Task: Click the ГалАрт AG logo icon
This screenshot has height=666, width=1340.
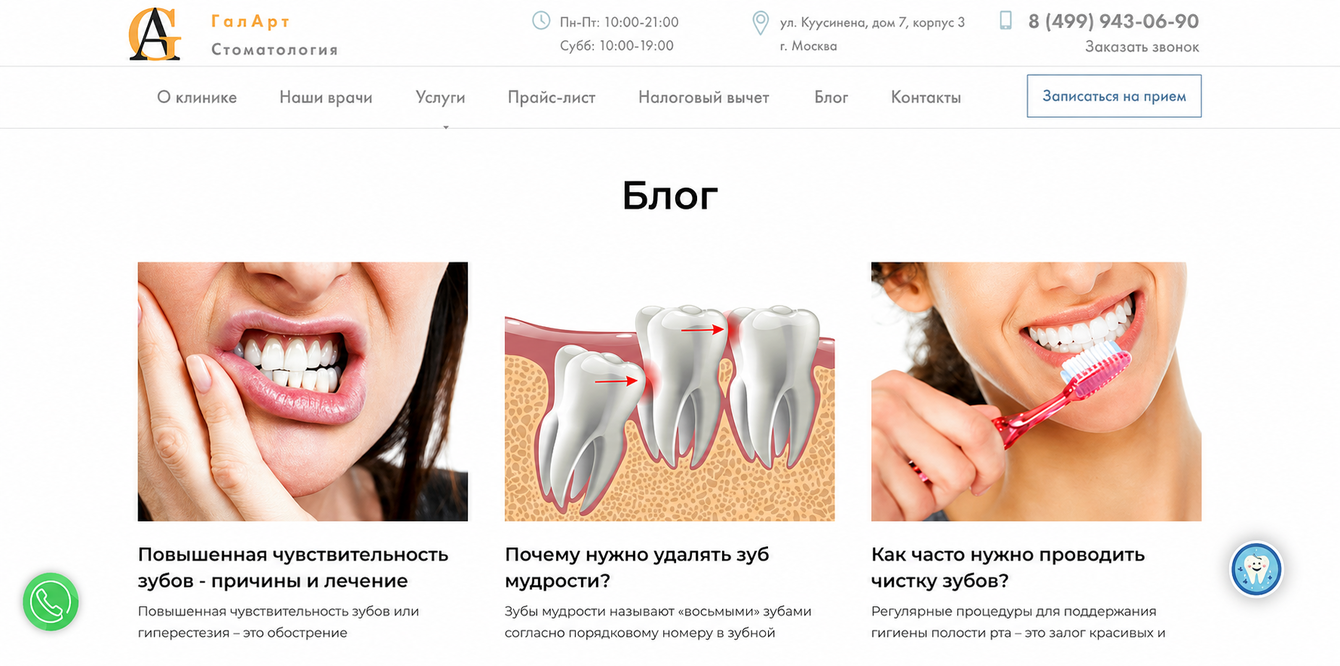Action: [155, 34]
